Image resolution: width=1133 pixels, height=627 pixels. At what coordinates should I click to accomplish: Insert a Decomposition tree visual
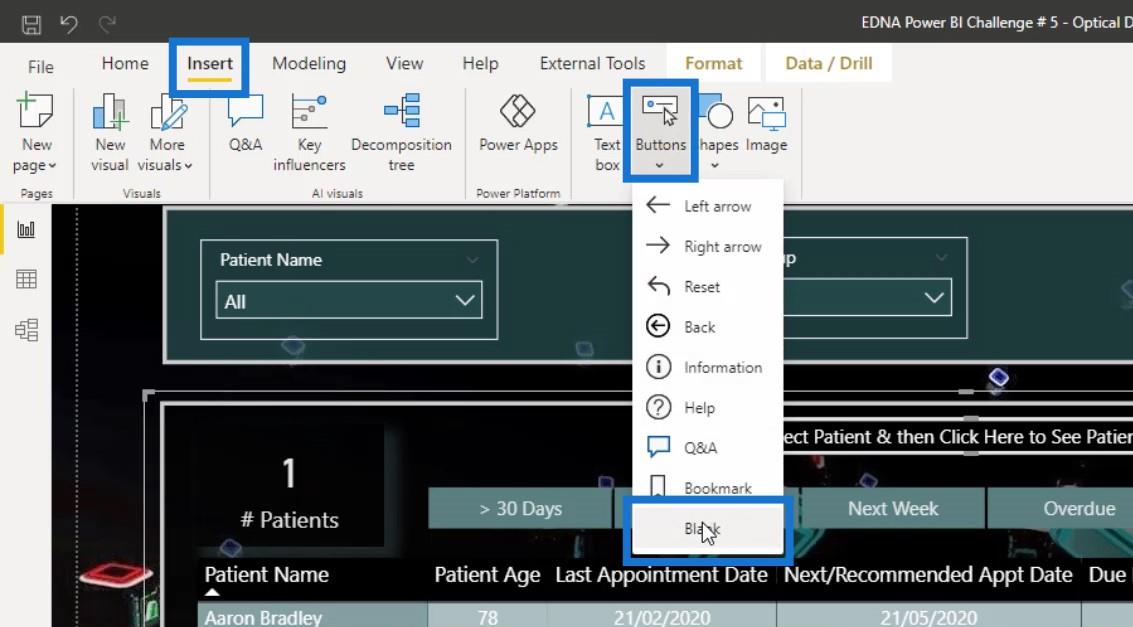pos(401,133)
